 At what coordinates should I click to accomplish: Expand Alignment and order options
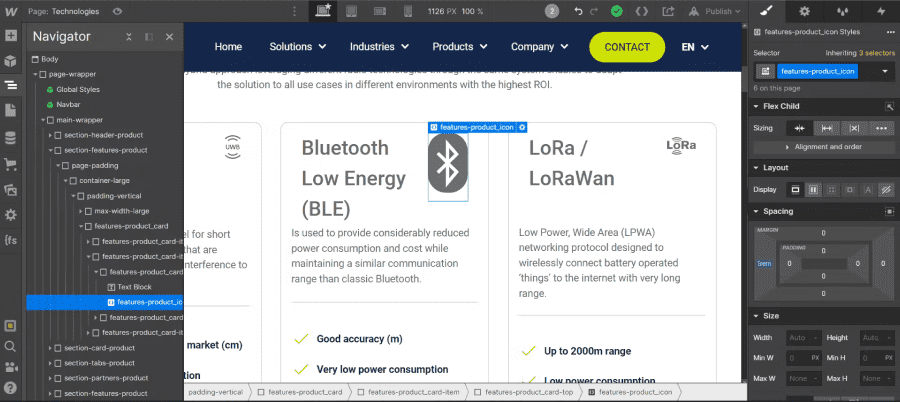pos(824,147)
